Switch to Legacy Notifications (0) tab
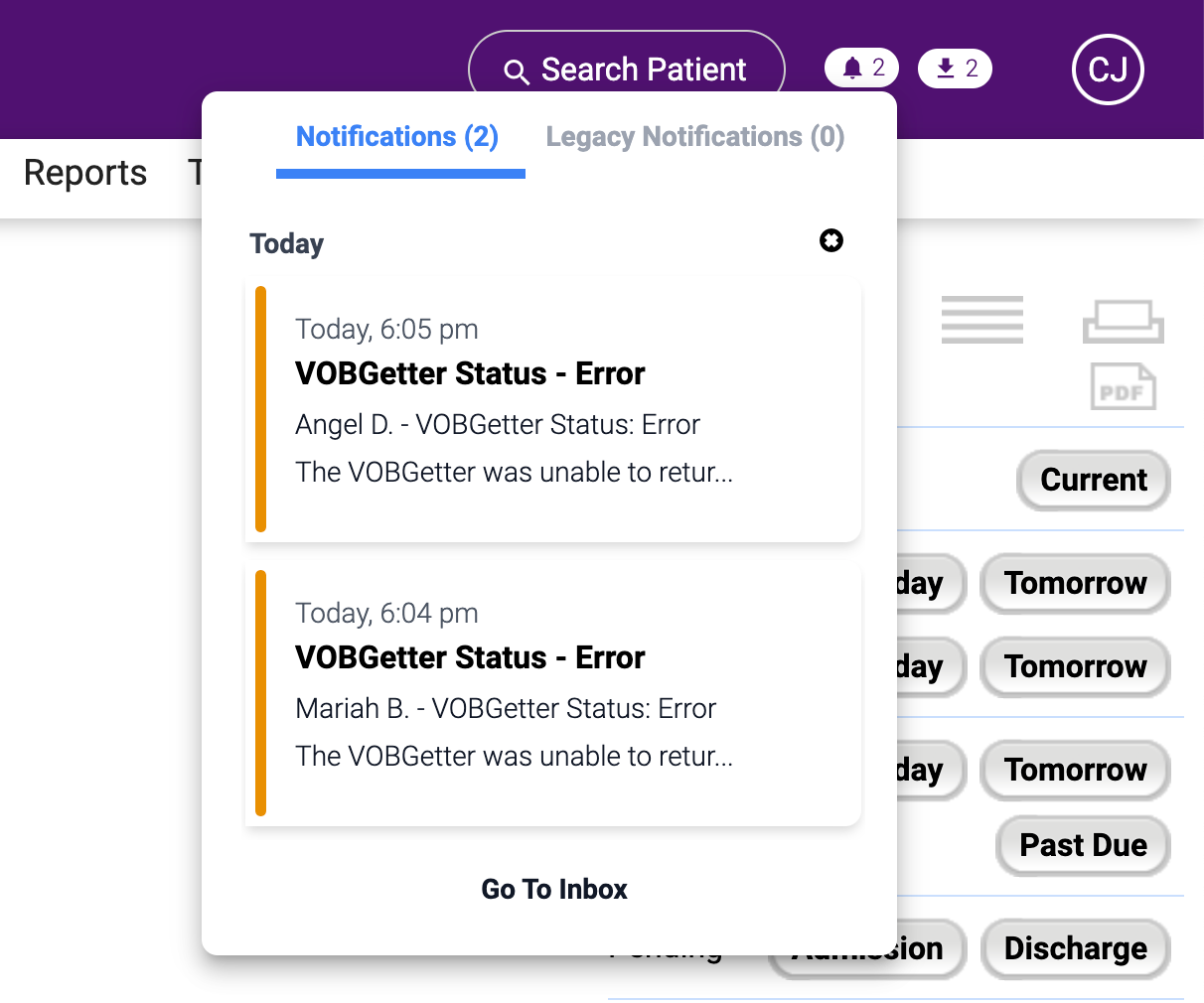1204x1003 pixels. [695, 137]
